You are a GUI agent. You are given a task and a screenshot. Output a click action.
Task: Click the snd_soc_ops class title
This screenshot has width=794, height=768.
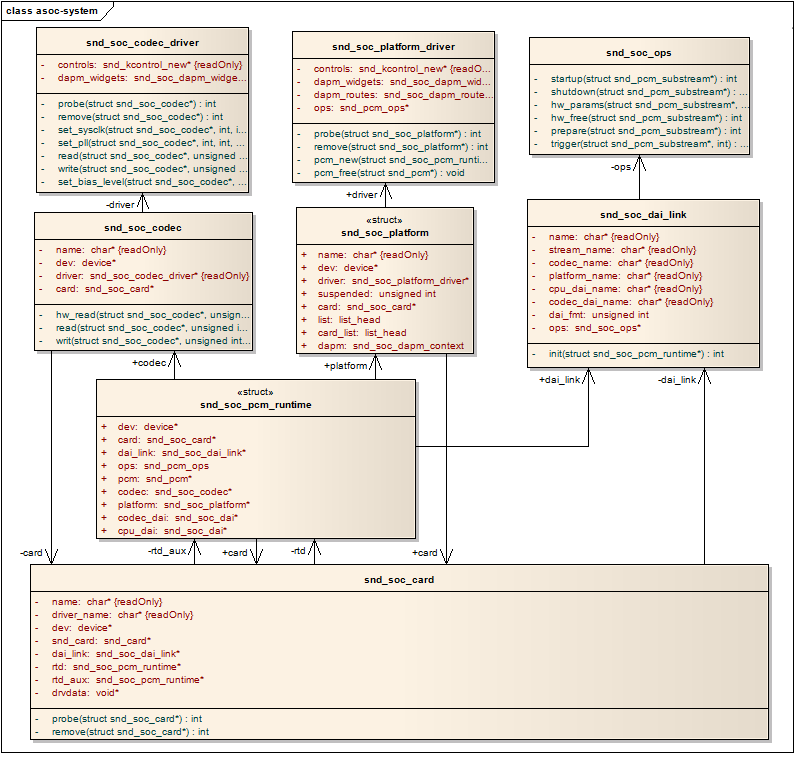(638, 52)
